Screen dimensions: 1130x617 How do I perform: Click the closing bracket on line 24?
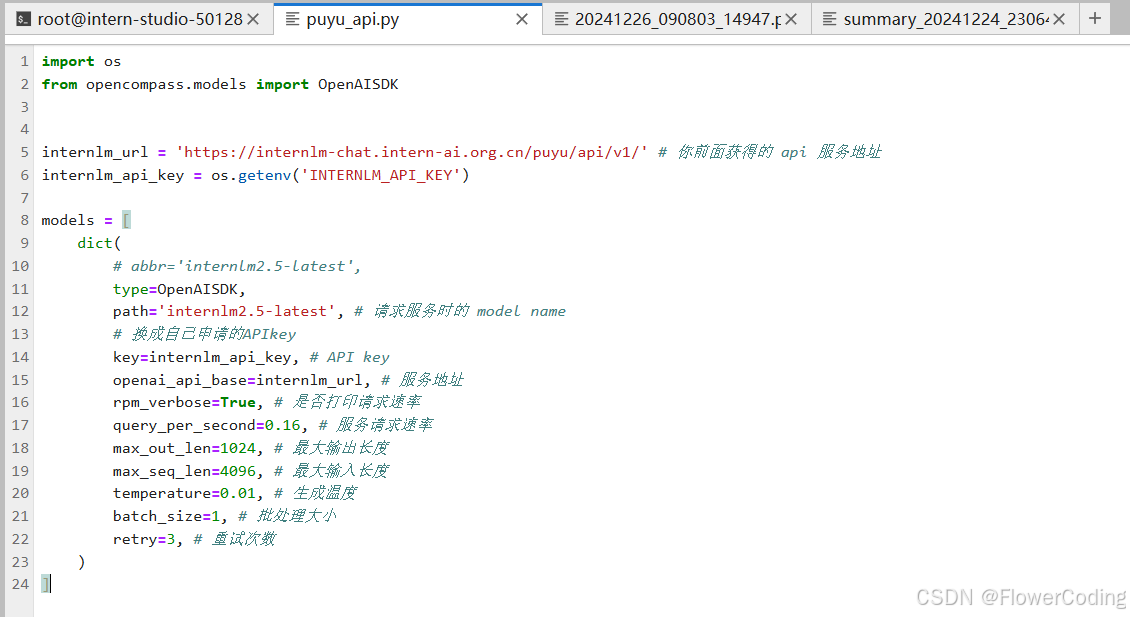(x=45, y=583)
